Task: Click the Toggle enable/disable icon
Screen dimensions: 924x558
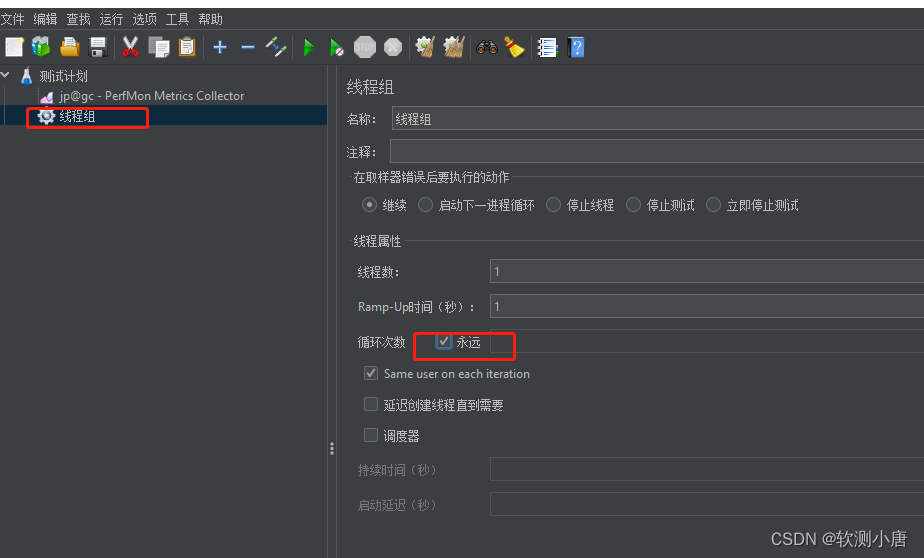Action: pos(276,47)
